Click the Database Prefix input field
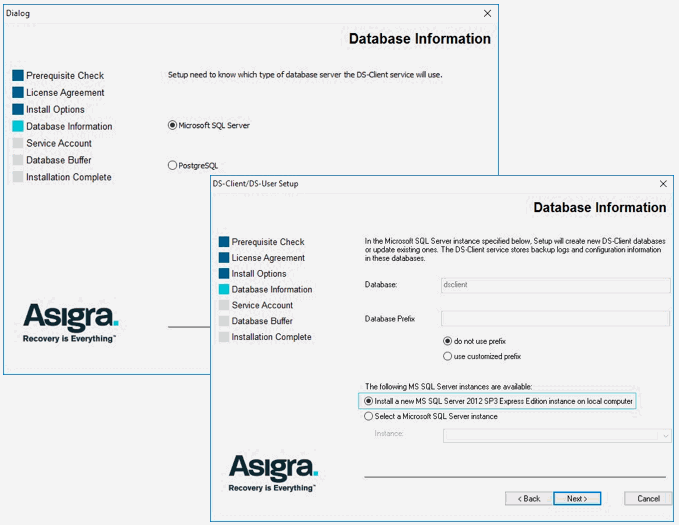Viewport: 679px width, 525px height. click(x=556, y=319)
